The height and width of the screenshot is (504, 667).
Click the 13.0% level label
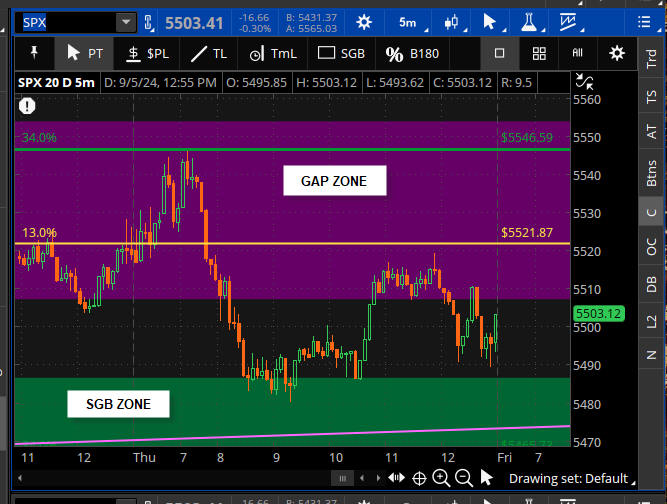pyautogui.click(x=39, y=233)
